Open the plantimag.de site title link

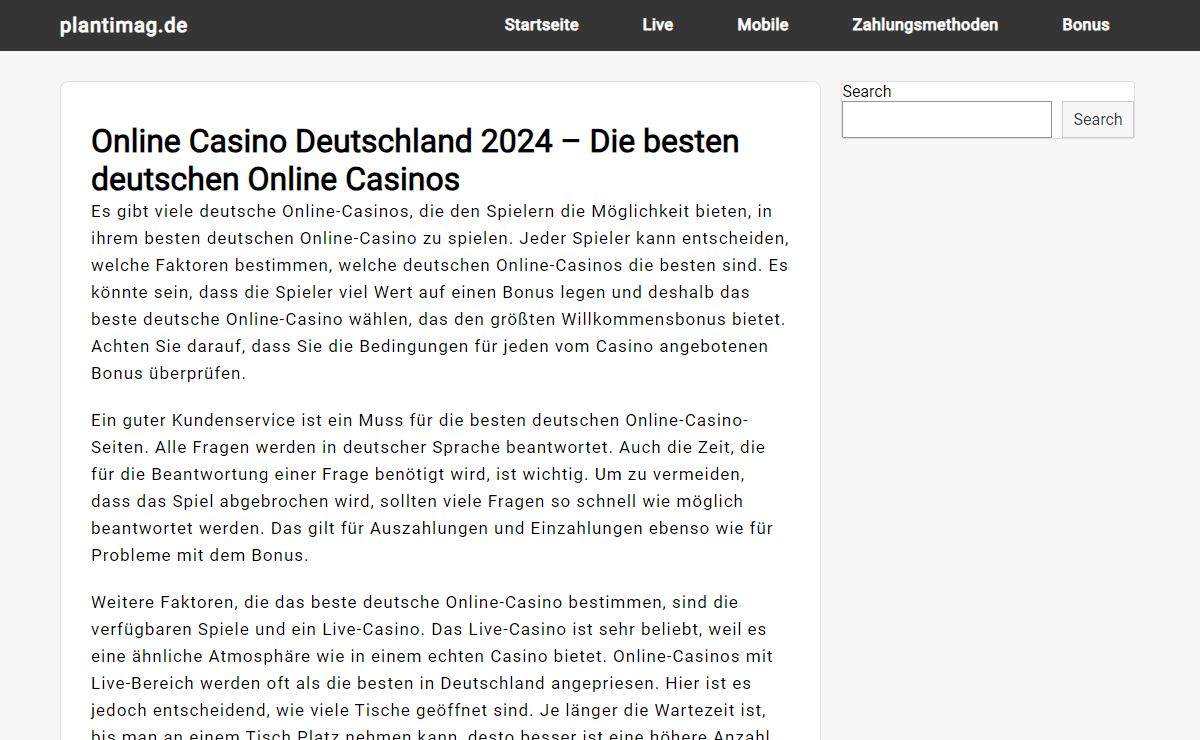point(123,25)
